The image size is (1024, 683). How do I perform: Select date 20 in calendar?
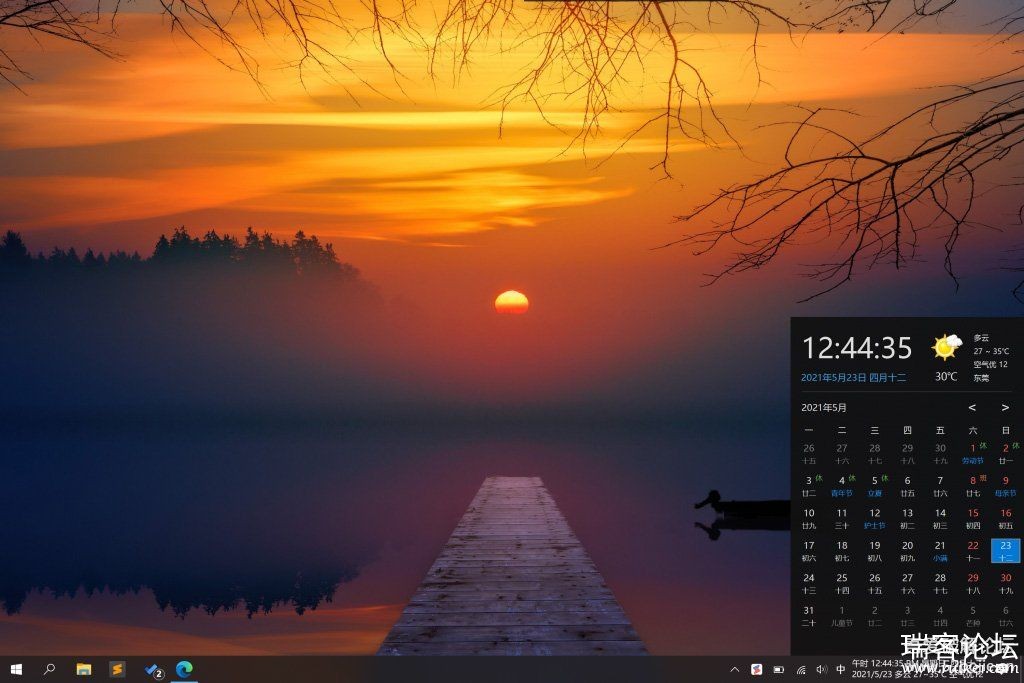[x=907, y=550]
